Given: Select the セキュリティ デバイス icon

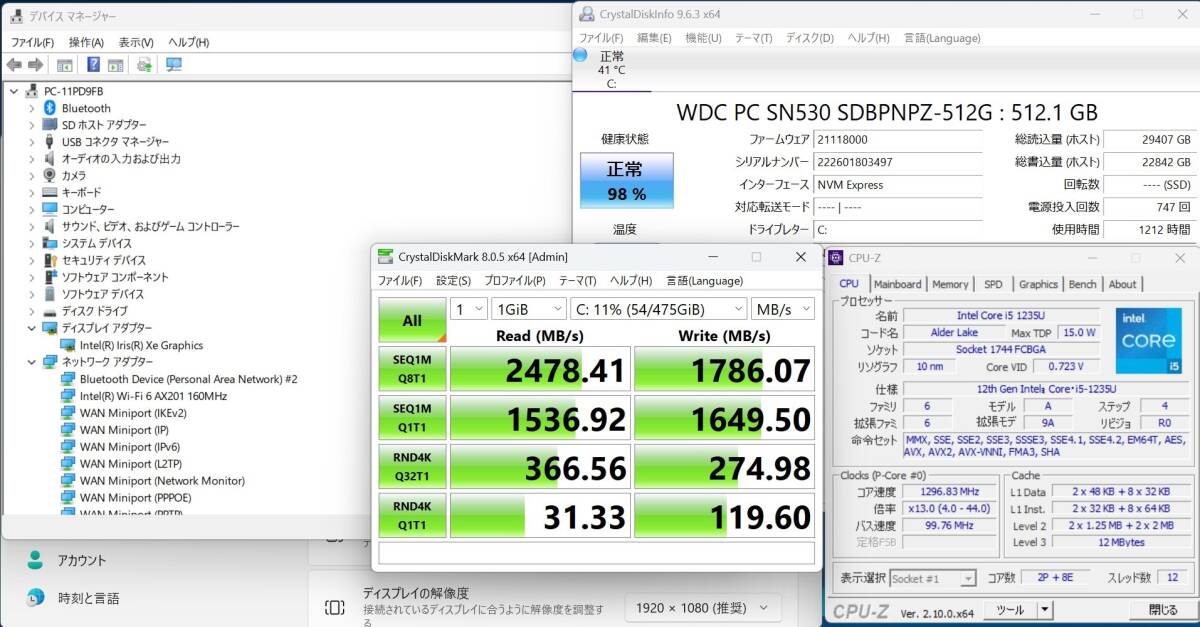Looking at the screenshot, I should pos(50,260).
